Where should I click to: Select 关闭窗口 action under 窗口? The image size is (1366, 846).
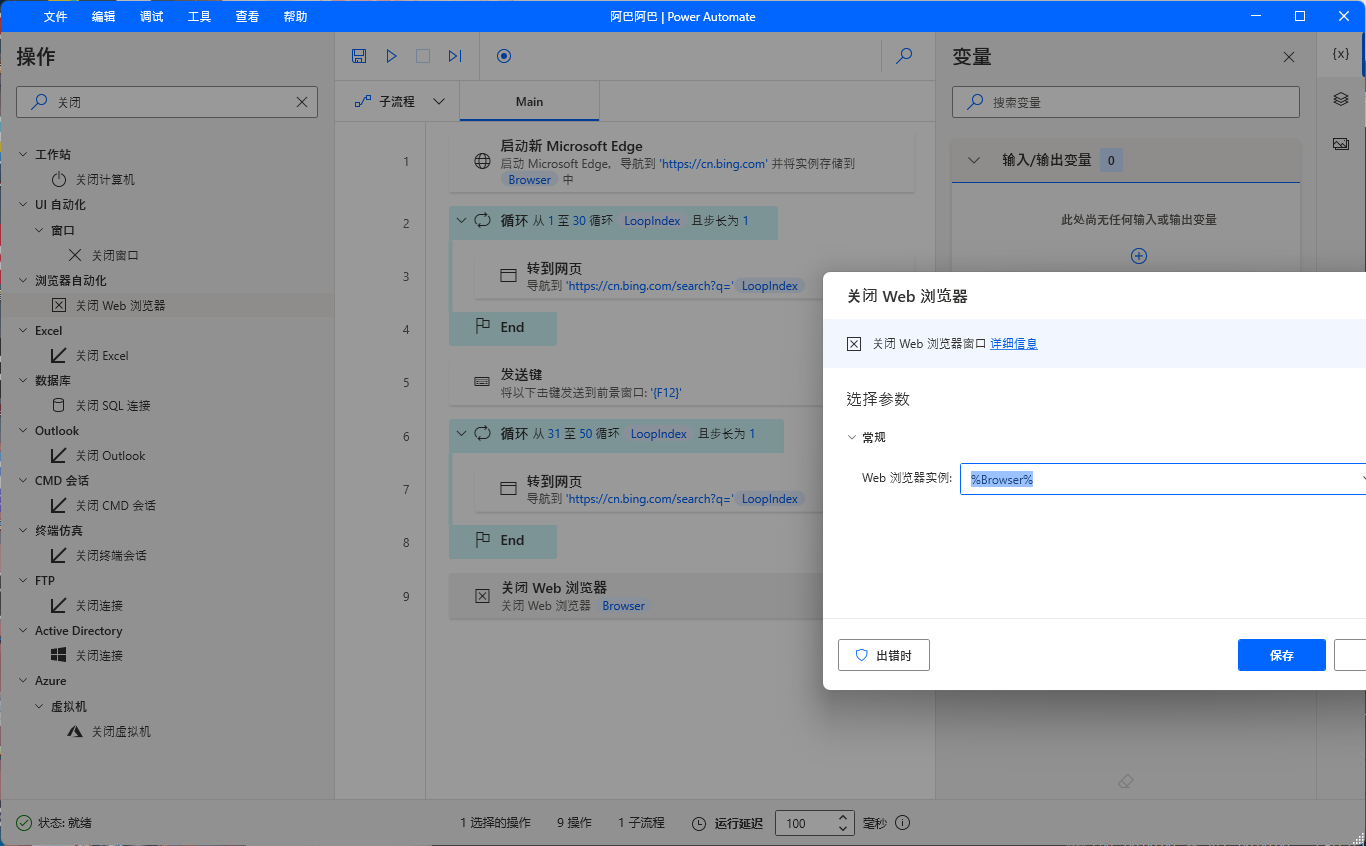coord(115,255)
